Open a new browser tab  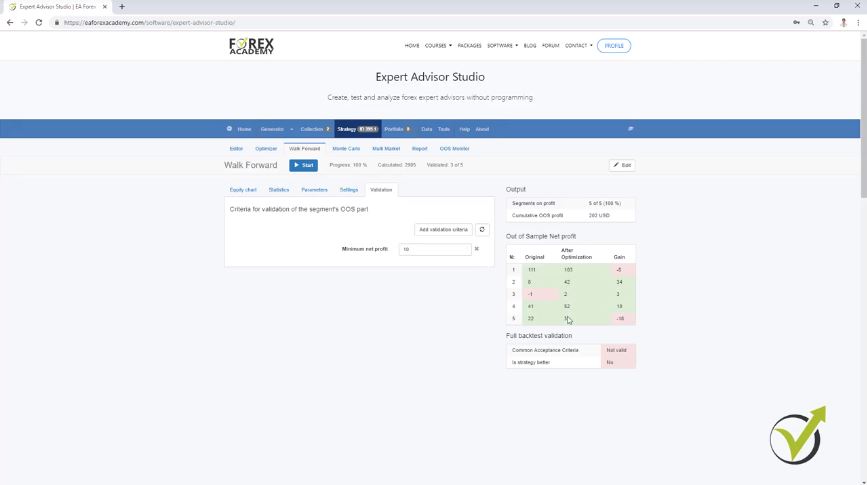122,7
